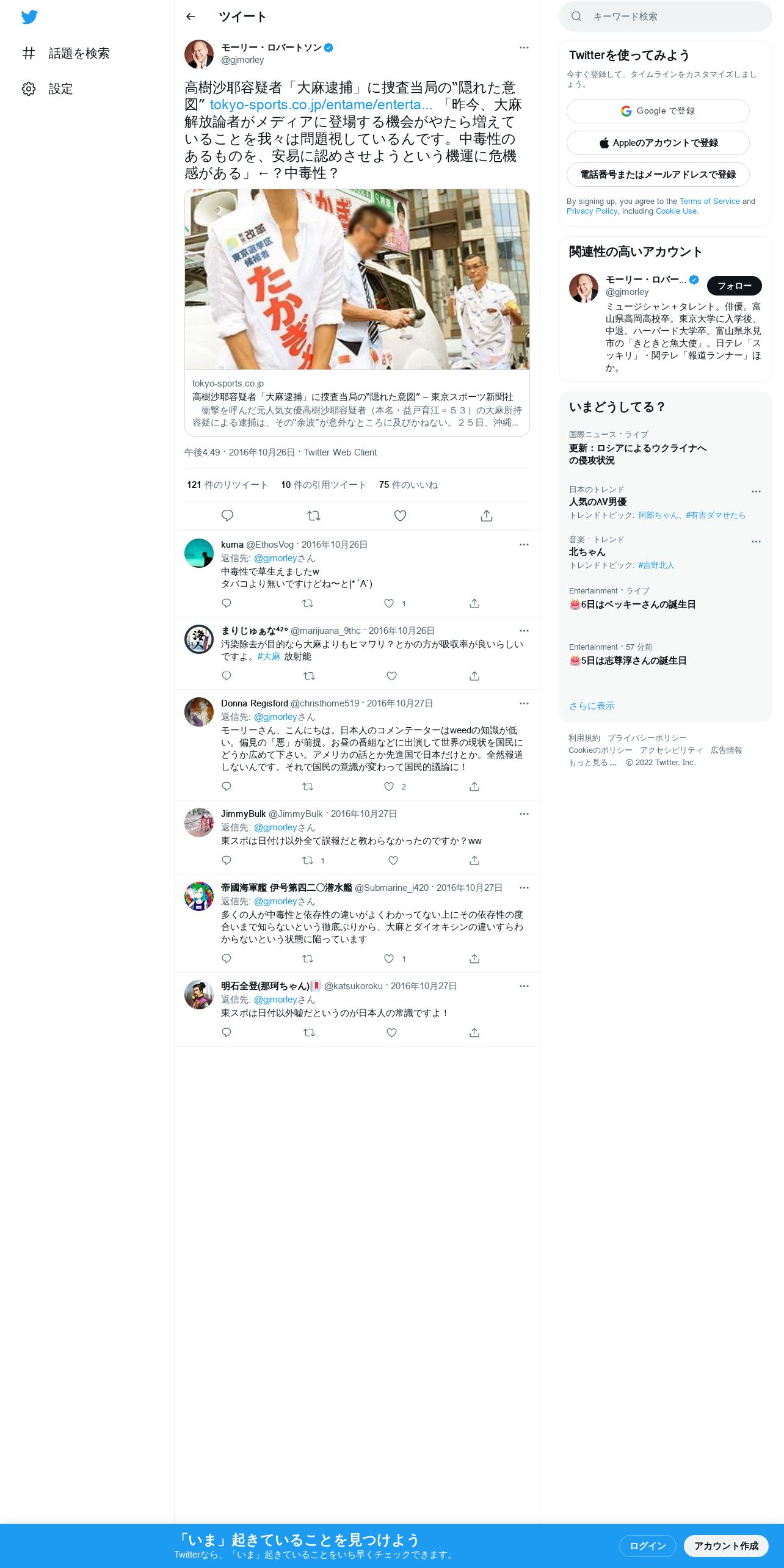Open 設定 in sidebar

[x=48, y=89]
